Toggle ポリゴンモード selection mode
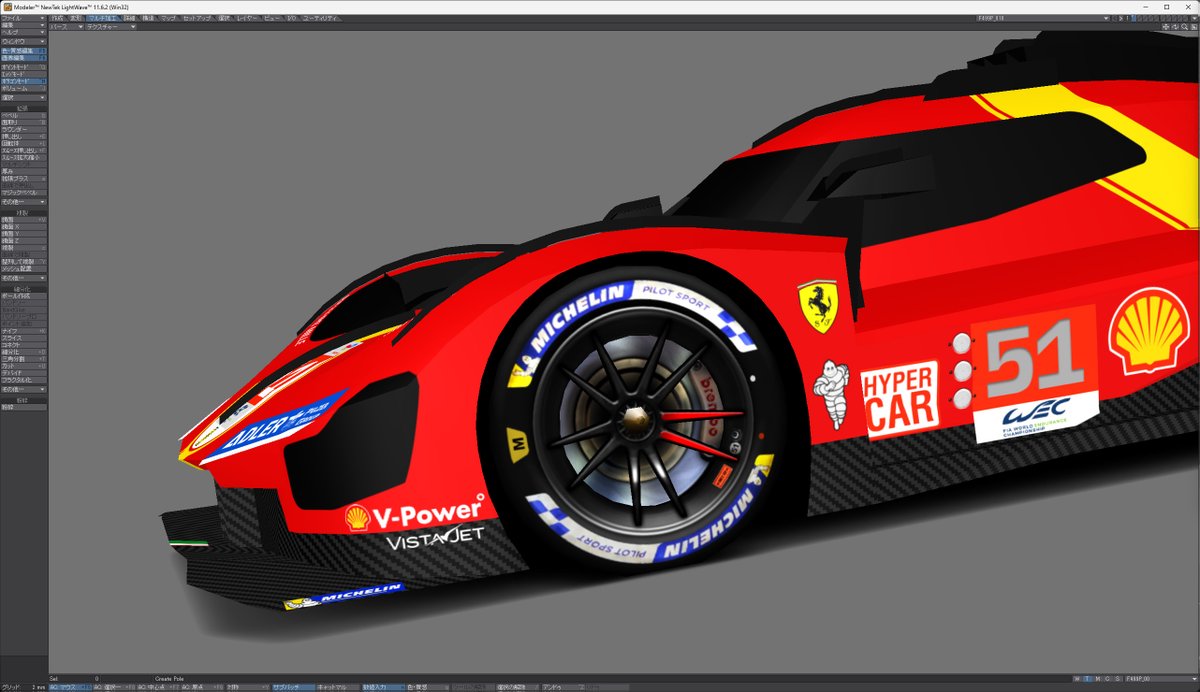The height and width of the screenshot is (692, 1200). tap(24, 81)
